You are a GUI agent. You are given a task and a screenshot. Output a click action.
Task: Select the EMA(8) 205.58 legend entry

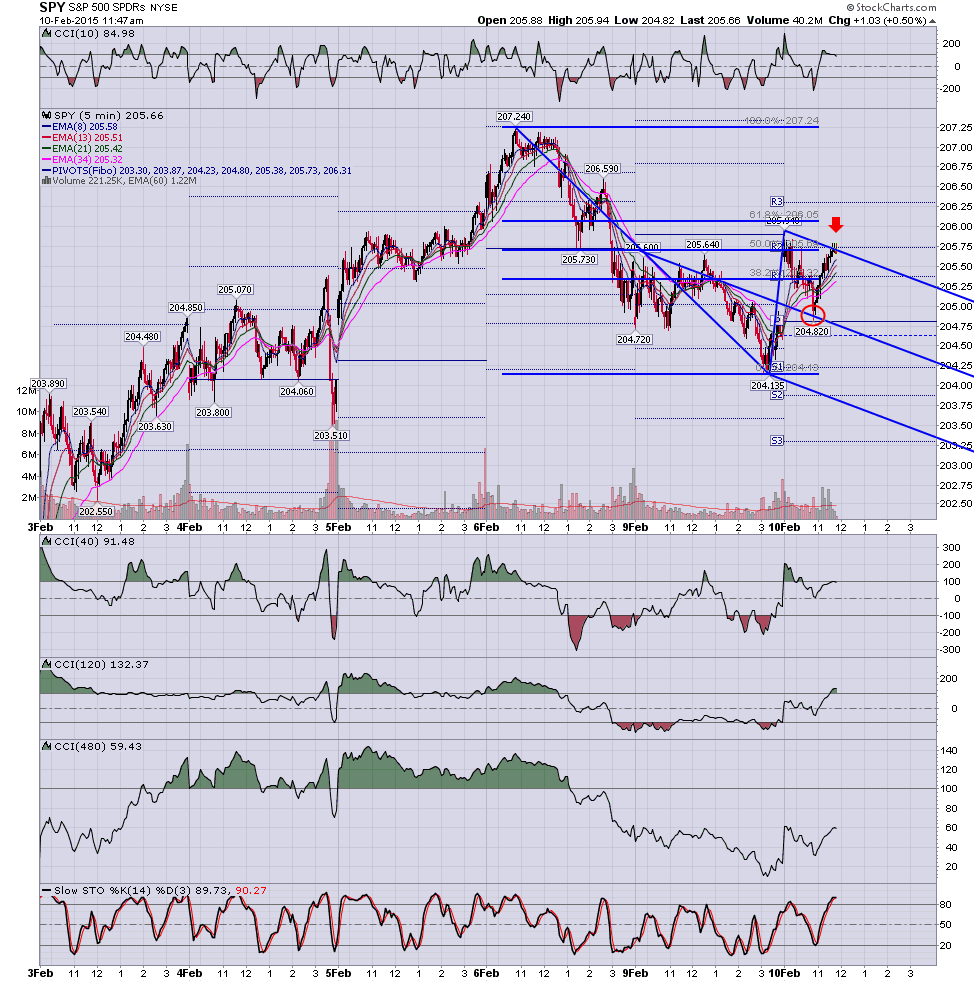point(80,127)
